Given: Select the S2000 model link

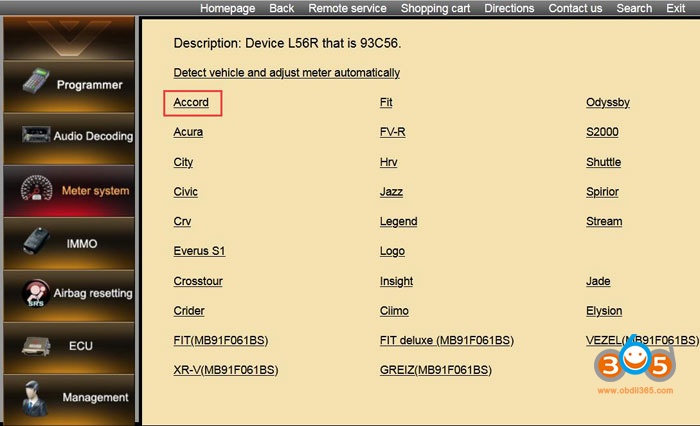Looking at the screenshot, I should [x=602, y=132].
